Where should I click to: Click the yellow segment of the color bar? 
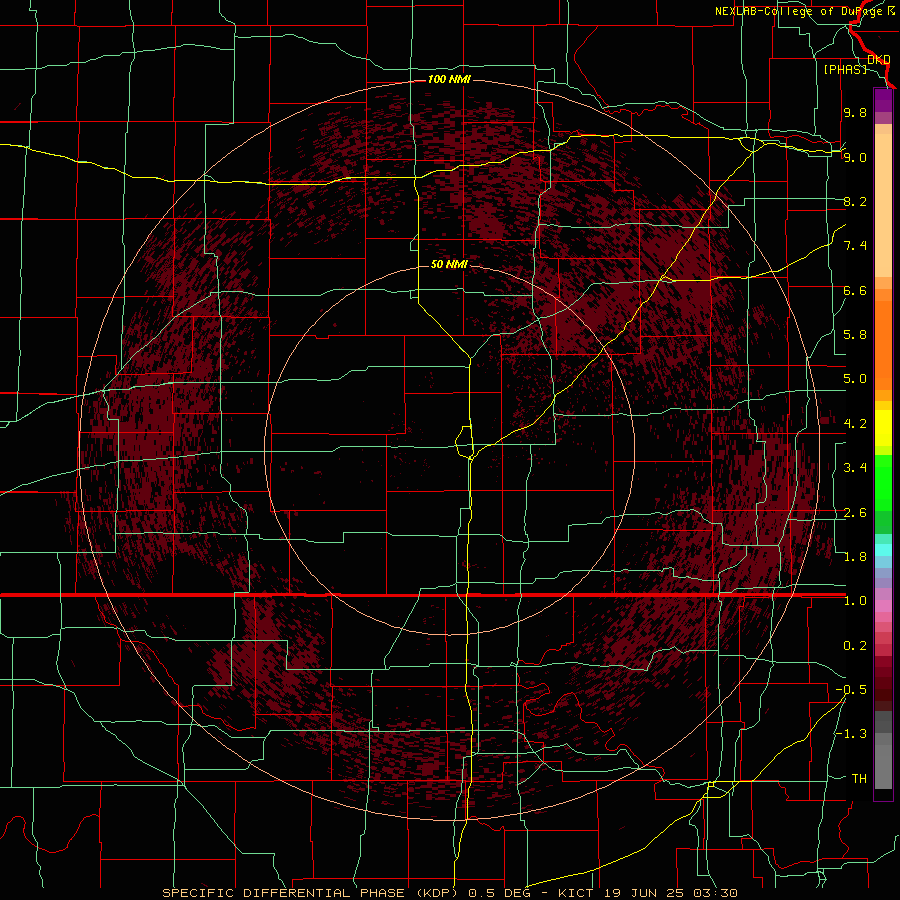coord(883,427)
